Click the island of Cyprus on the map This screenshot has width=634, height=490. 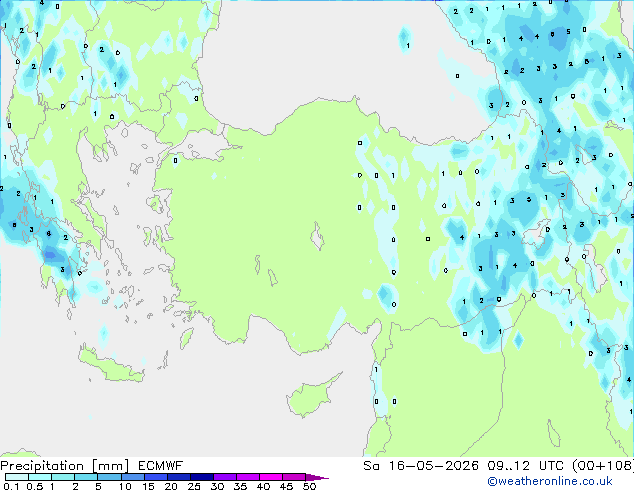pos(311,395)
